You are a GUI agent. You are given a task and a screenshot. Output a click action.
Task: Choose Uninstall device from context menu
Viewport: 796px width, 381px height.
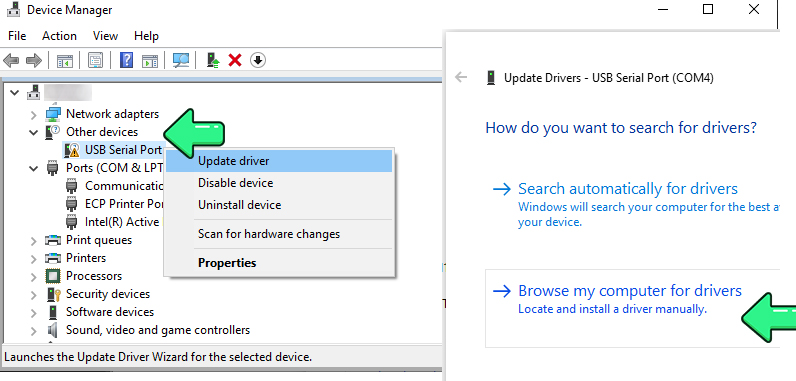pyautogui.click(x=279, y=205)
